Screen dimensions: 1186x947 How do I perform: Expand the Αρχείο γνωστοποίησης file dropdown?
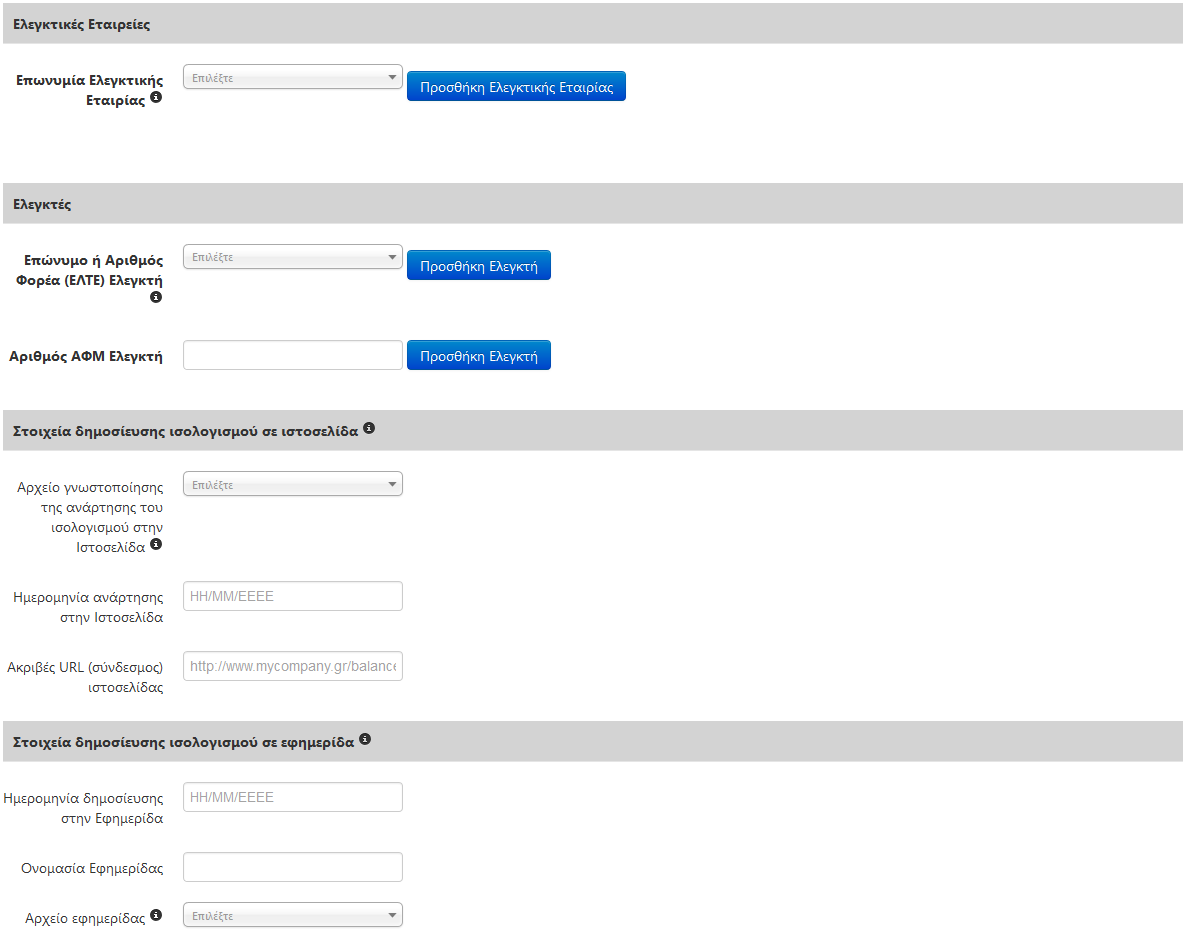(293, 484)
